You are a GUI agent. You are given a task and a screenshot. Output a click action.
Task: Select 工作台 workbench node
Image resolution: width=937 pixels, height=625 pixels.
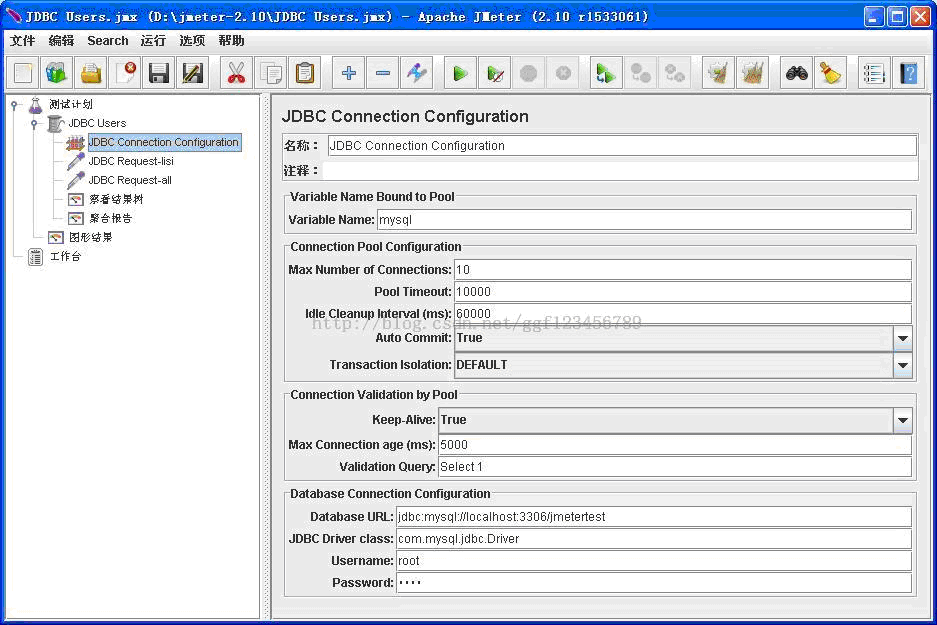[65, 256]
